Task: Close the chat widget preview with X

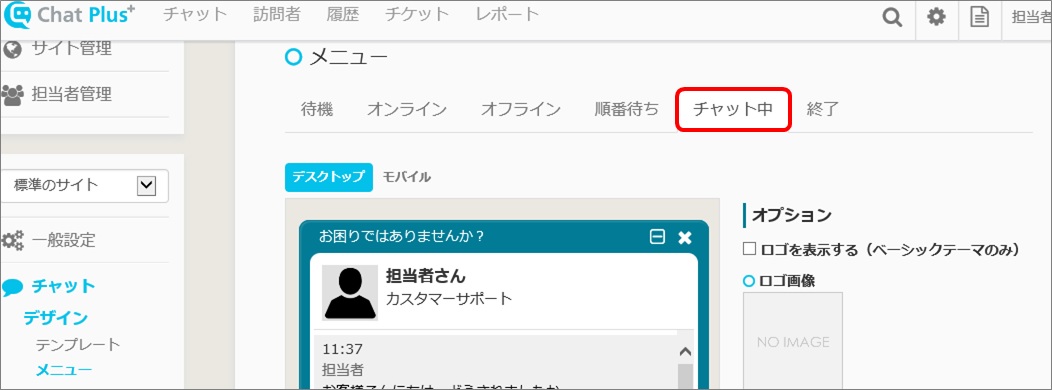Action: point(684,237)
